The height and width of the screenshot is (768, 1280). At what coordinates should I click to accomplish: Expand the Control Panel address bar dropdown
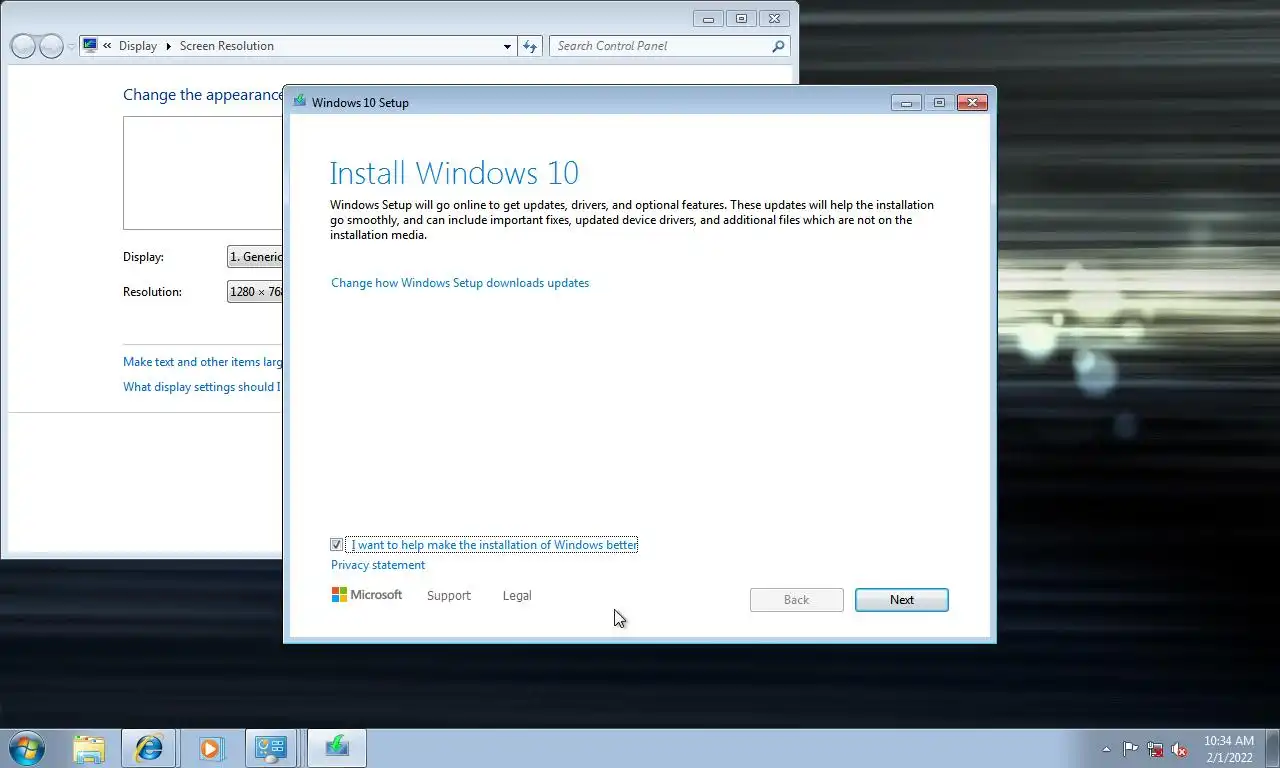507,46
